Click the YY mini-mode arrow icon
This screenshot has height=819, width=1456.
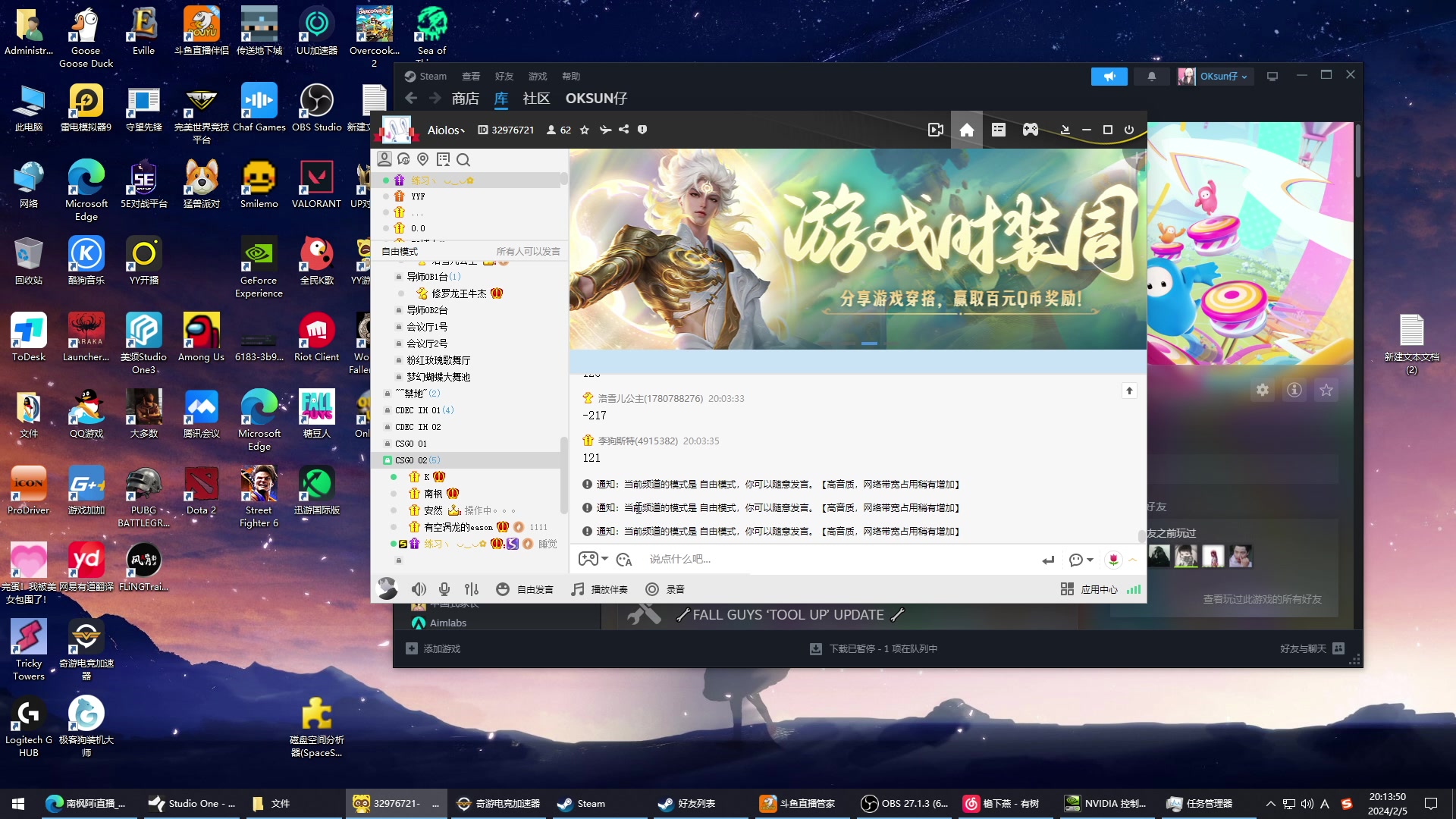coord(1065,130)
